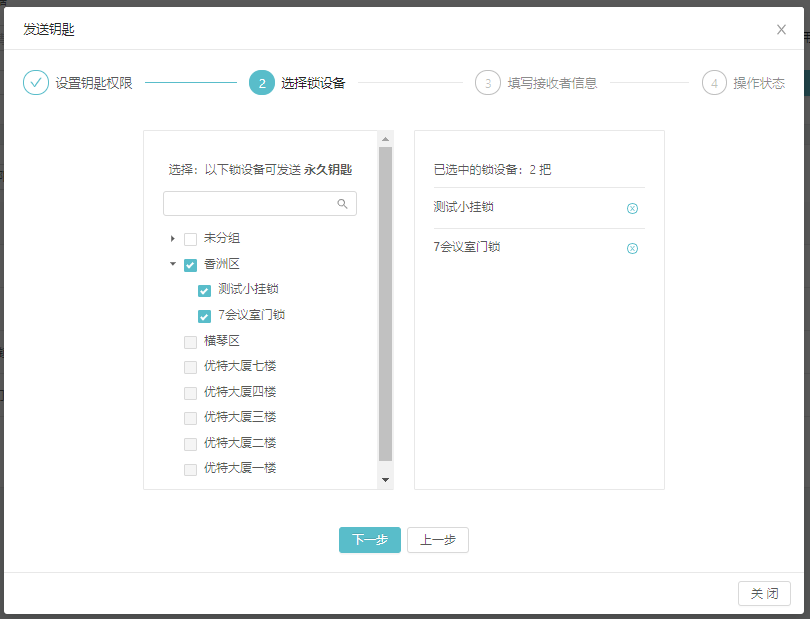Select the 横琴区 group label
The width and height of the screenshot is (810, 619).
[x=222, y=341]
